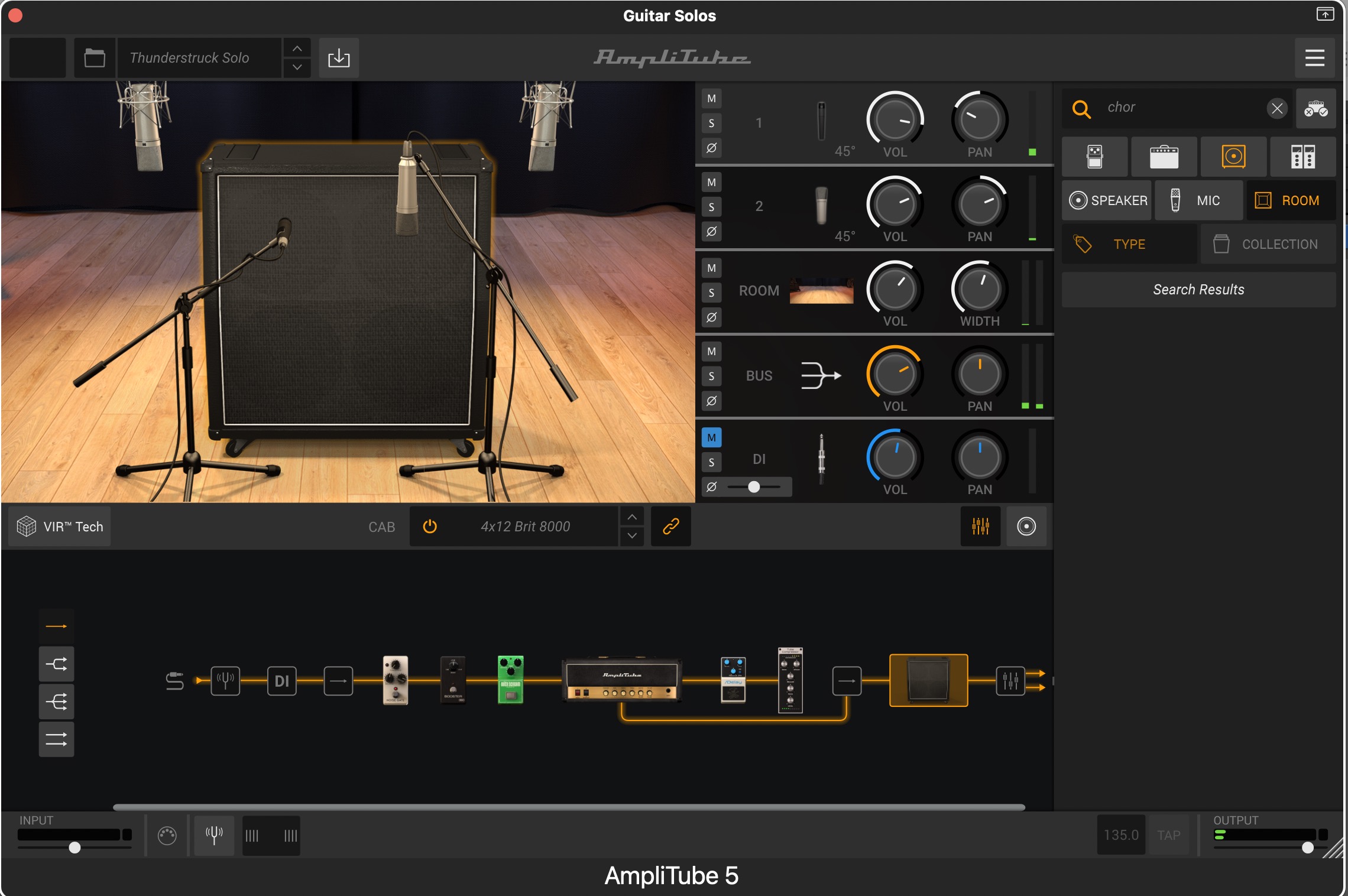The width and height of the screenshot is (1348, 896).
Task: Solo the BUS channel
Action: pyautogui.click(x=712, y=376)
